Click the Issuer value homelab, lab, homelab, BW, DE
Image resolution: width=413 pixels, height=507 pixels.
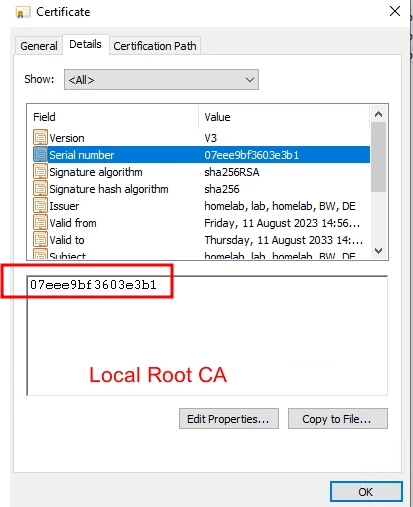click(x=280, y=206)
